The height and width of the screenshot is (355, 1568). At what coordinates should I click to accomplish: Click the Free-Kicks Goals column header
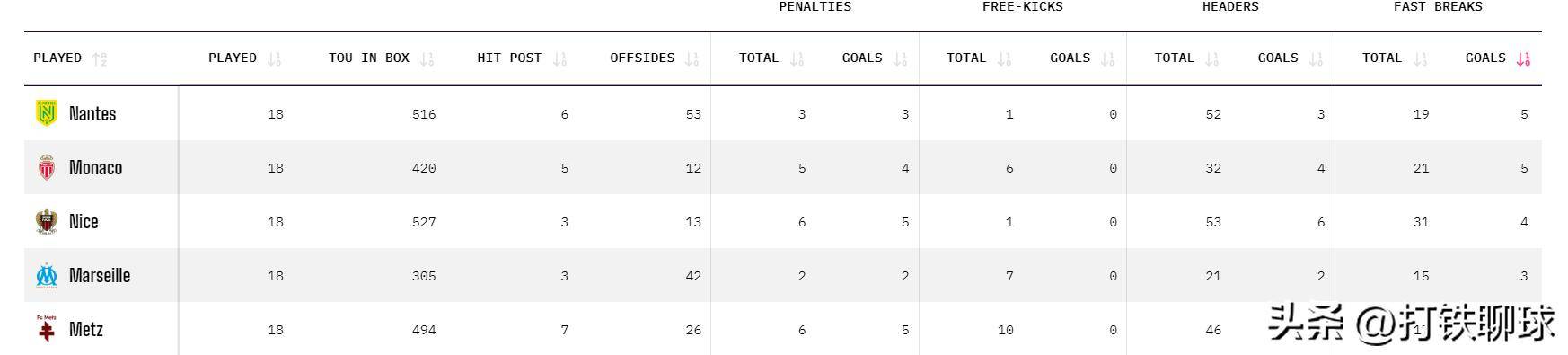tap(1070, 58)
